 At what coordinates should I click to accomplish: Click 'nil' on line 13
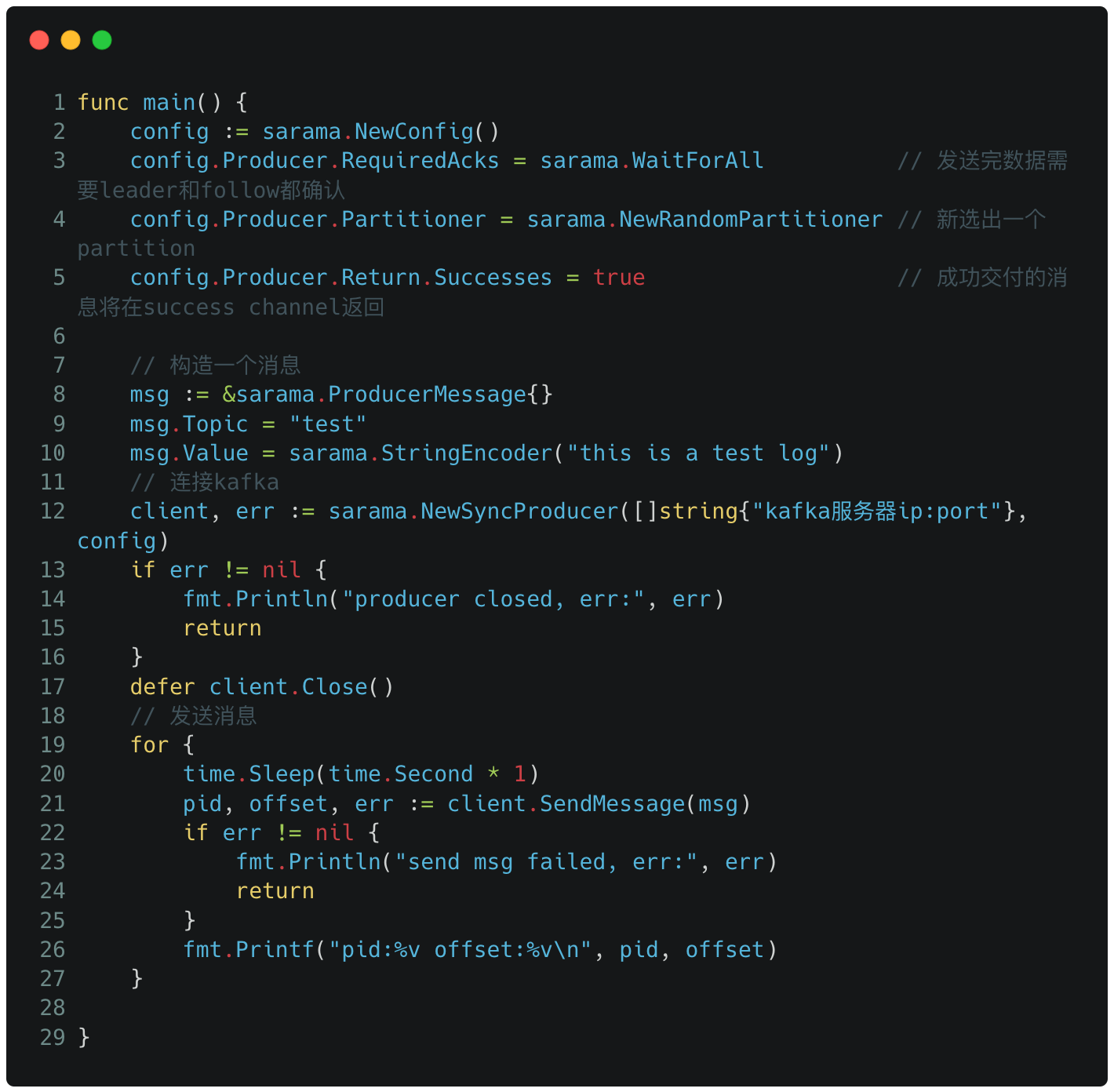click(282, 570)
